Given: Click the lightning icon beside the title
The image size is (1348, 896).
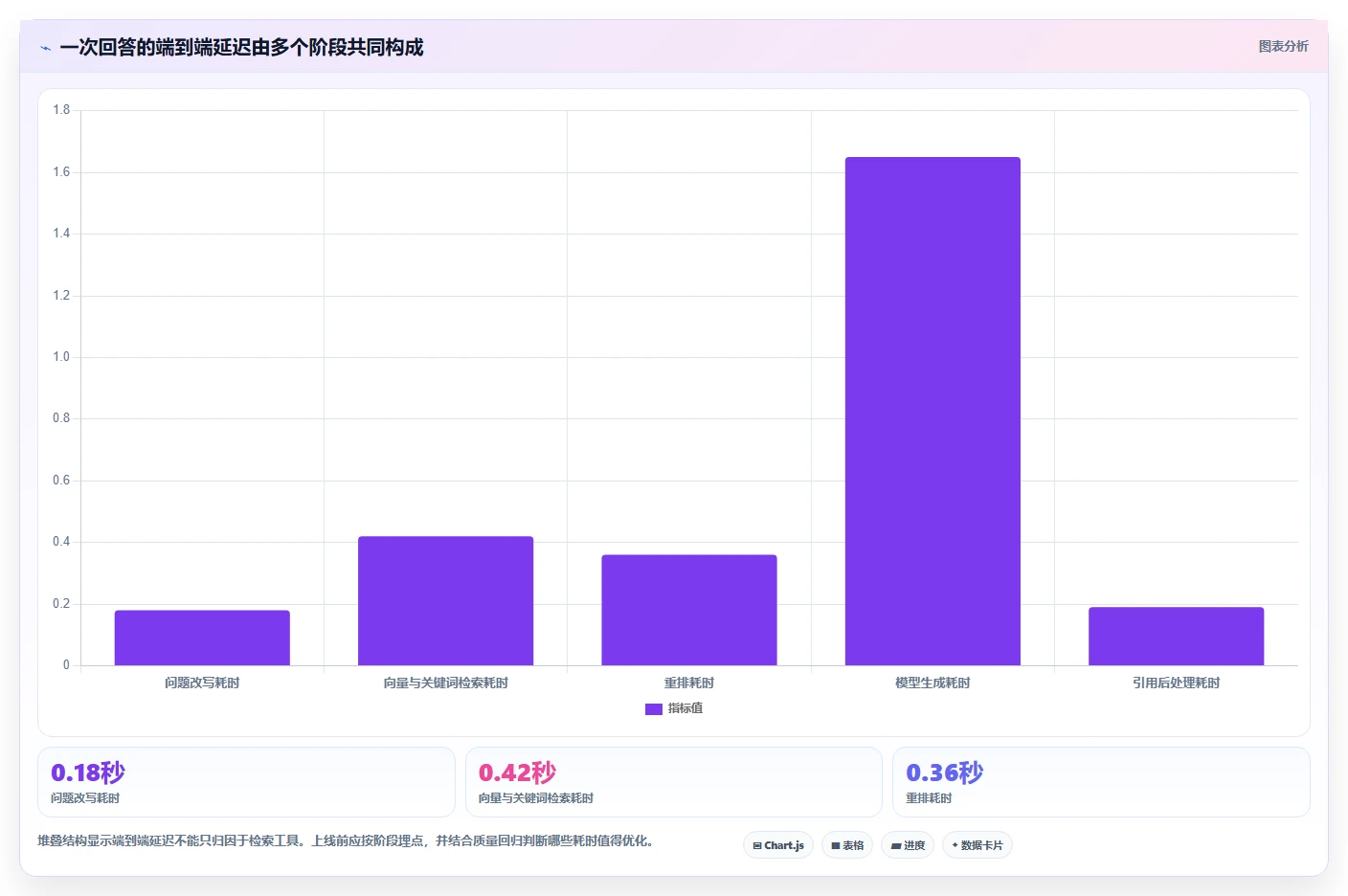Looking at the screenshot, I should click(45, 48).
